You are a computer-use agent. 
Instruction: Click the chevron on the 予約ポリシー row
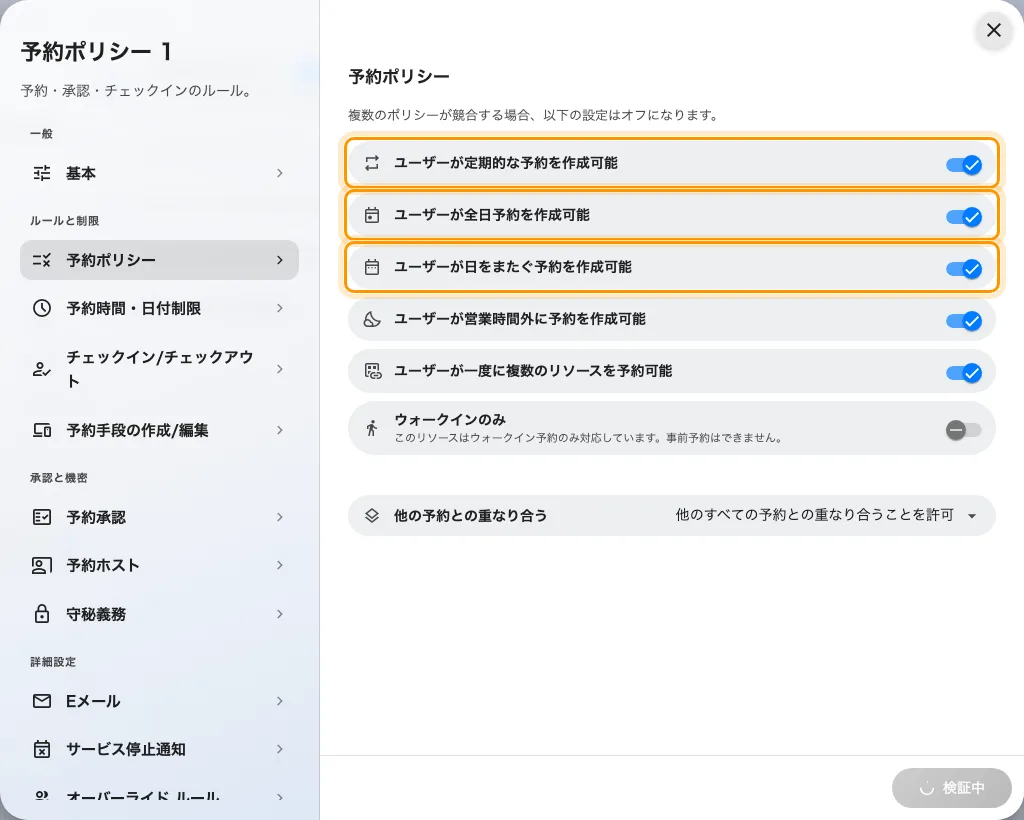[280, 260]
